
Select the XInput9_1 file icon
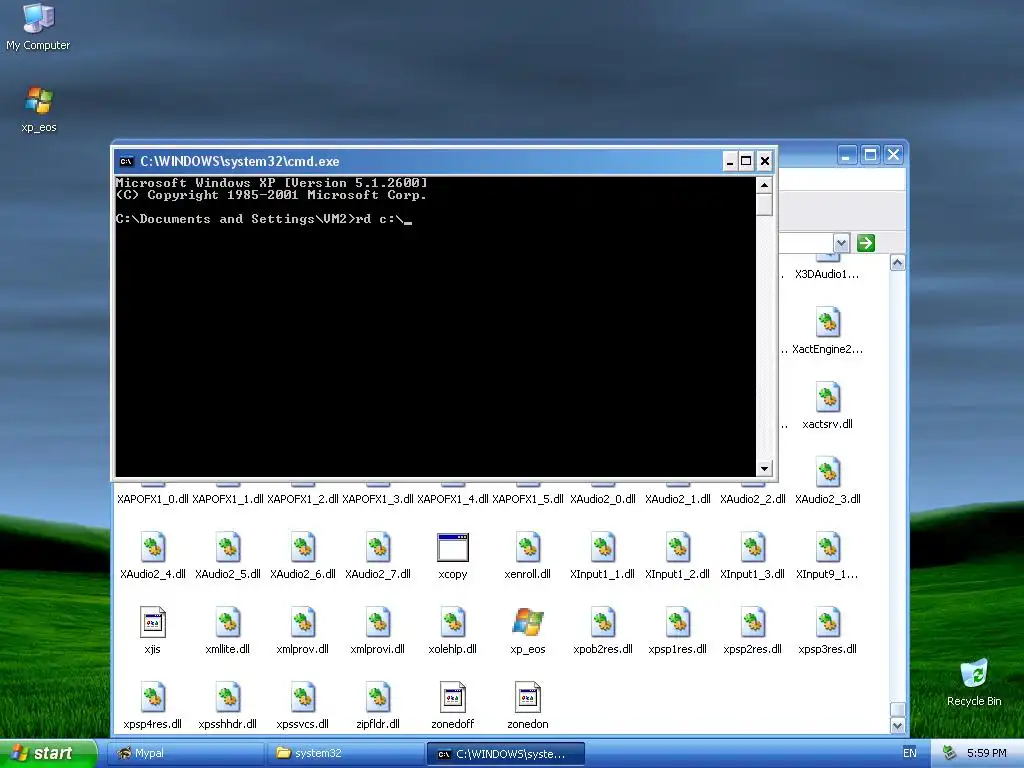(x=828, y=547)
